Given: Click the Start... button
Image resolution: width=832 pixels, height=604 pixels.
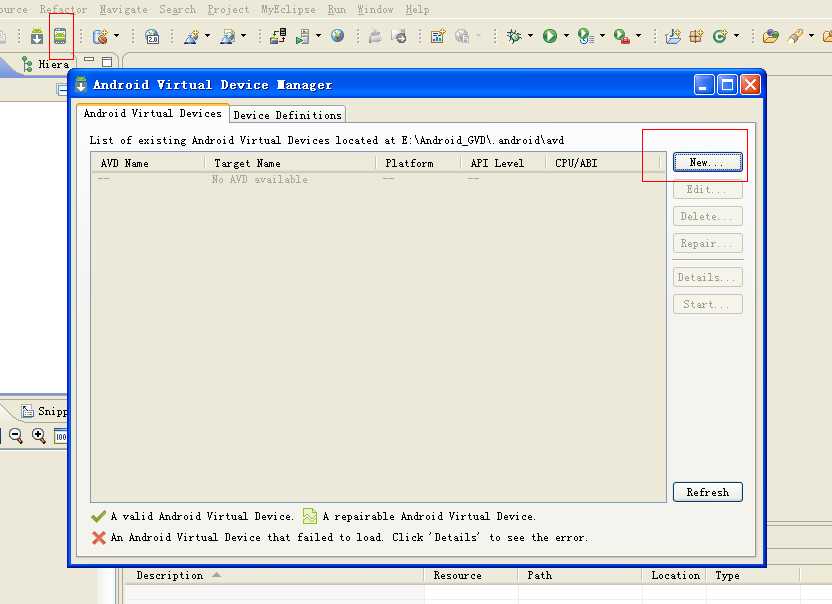Looking at the screenshot, I should [x=707, y=305].
